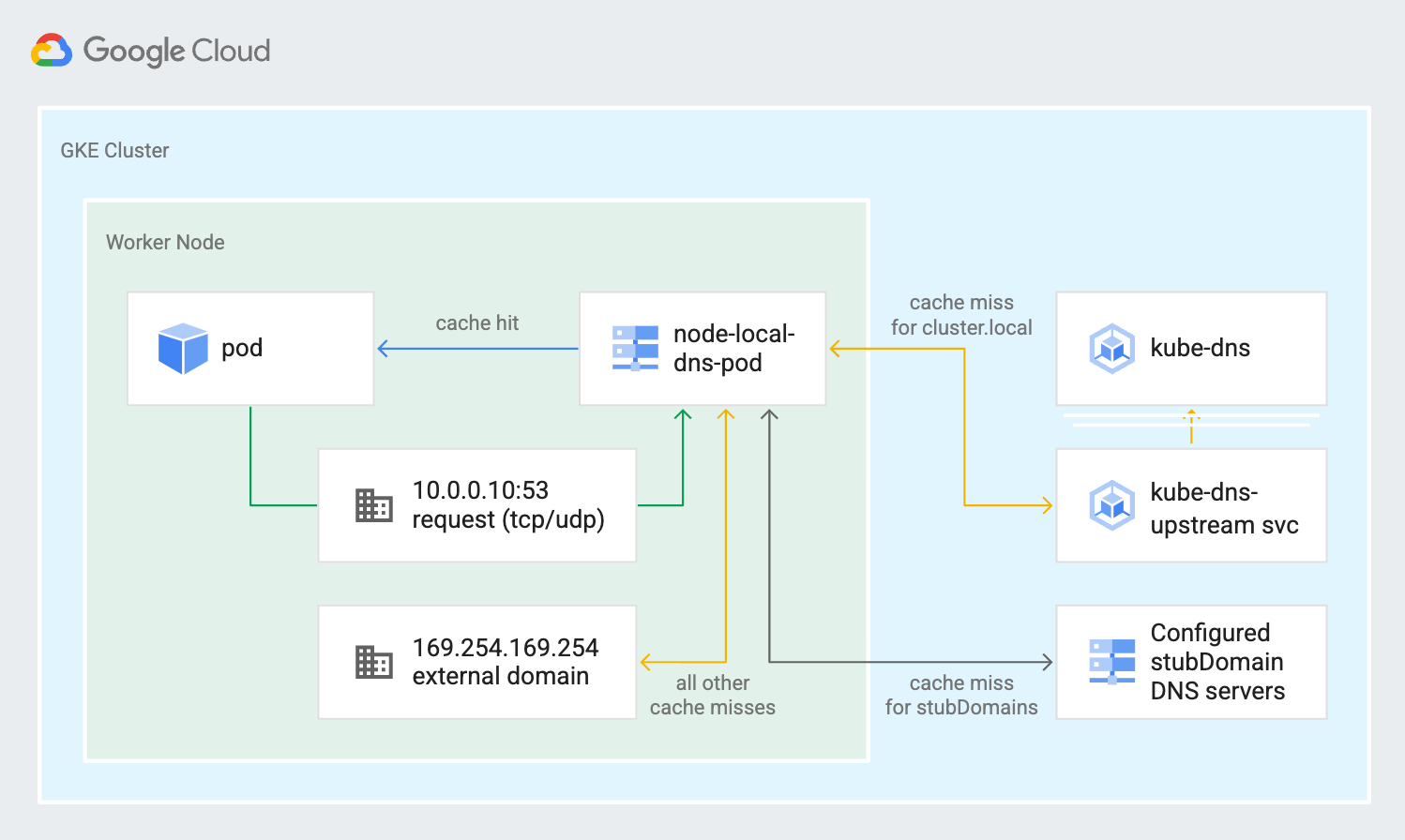This screenshot has width=1405, height=840.
Task: Click the 'Configured stubDomain DNS servers' text
Action: tap(1217, 662)
